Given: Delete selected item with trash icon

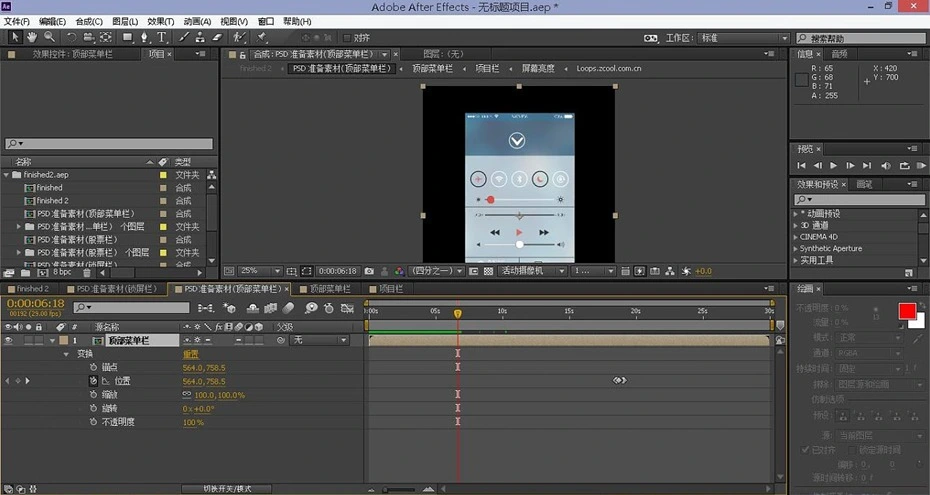Looking at the screenshot, I should (87, 273).
